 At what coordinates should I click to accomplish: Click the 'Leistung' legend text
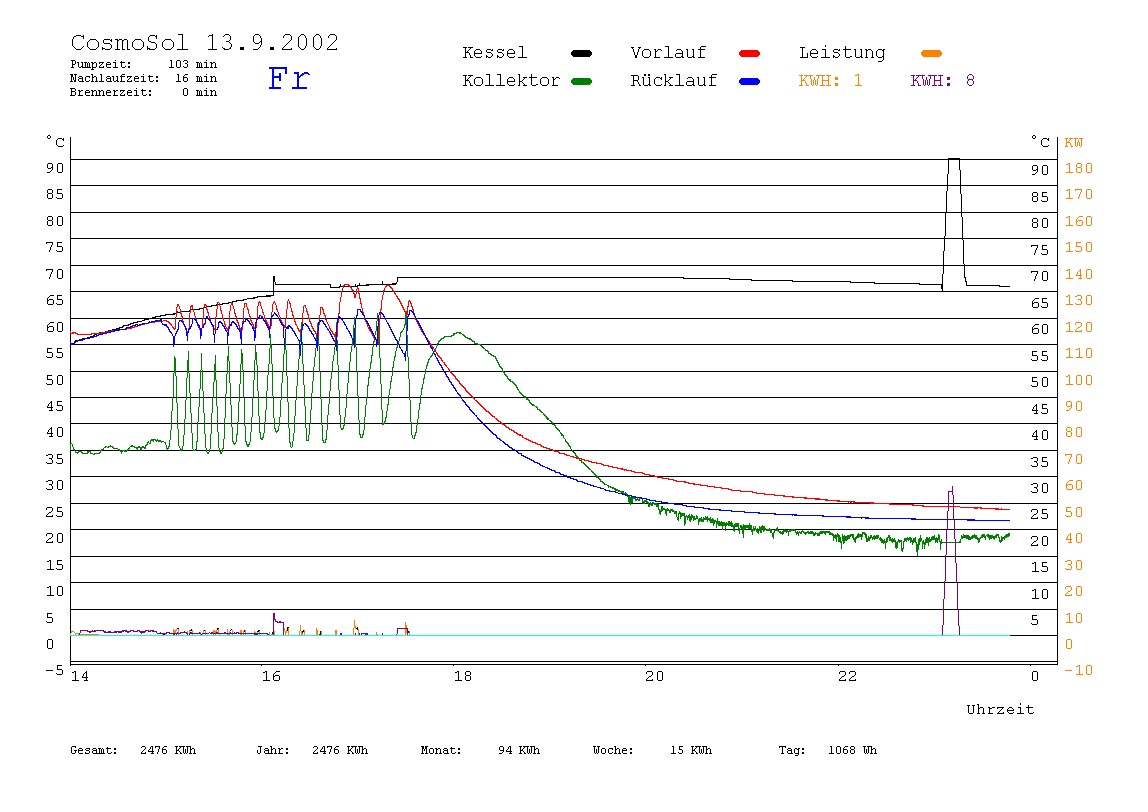[x=842, y=53]
